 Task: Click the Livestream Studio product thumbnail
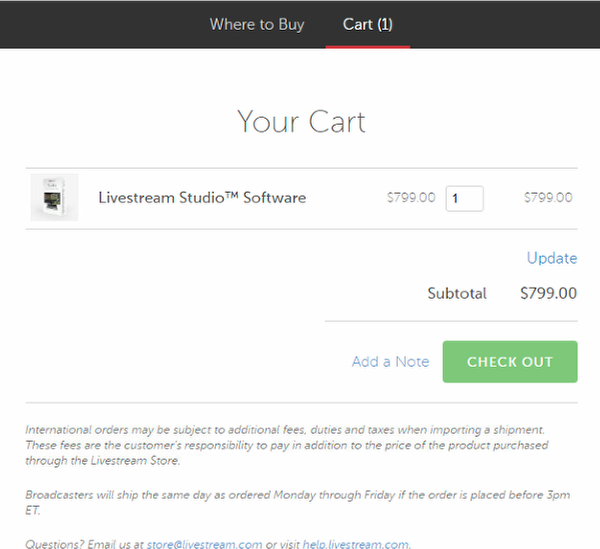[x=54, y=197]
